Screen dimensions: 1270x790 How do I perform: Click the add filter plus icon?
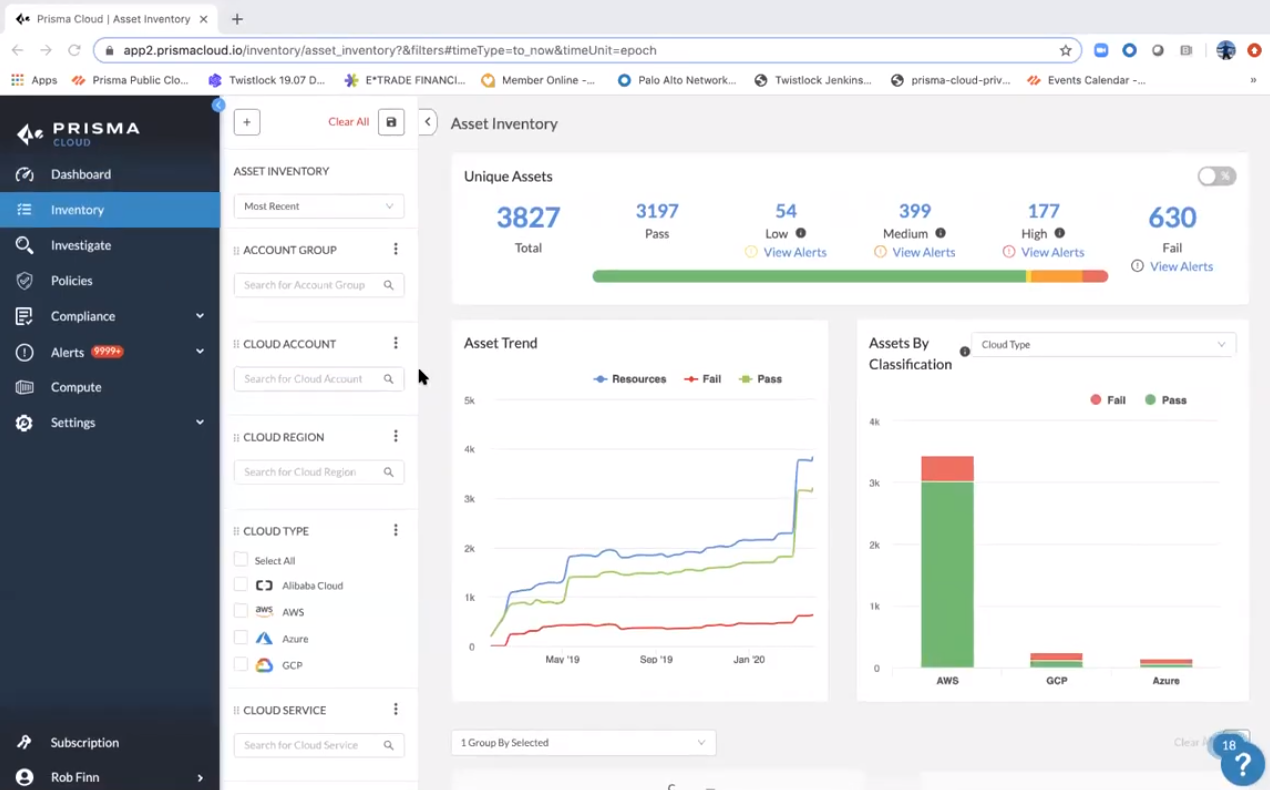point(246,122)
